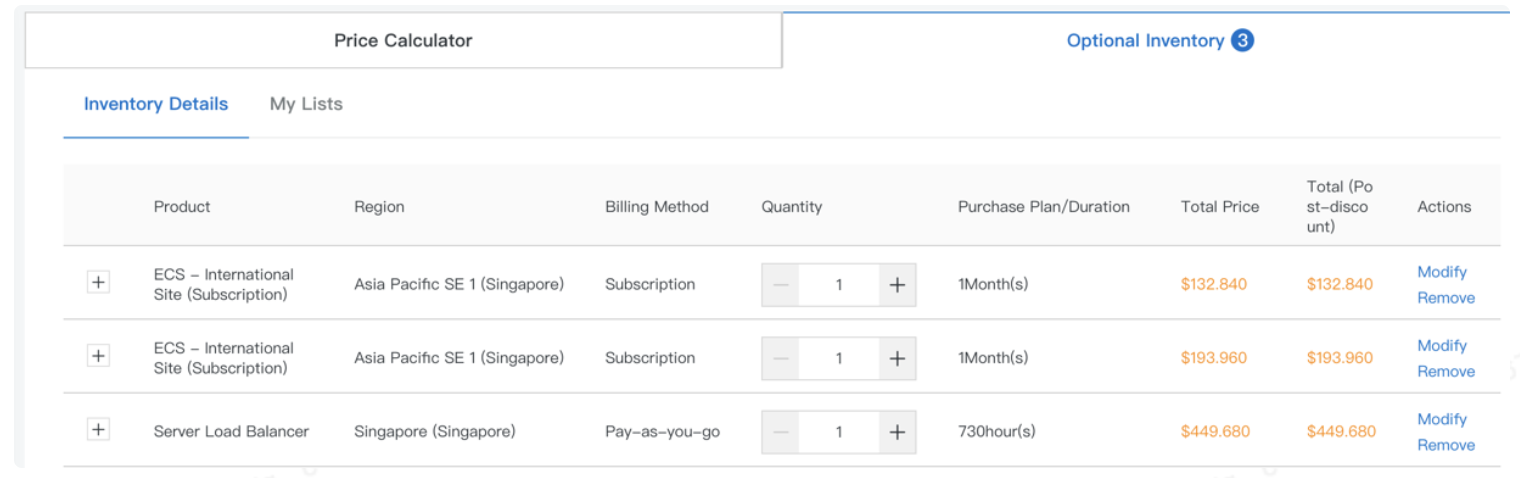1520x478 pixels.
Task: Expand the first ECS subscription row details
Action: [98, 282]
